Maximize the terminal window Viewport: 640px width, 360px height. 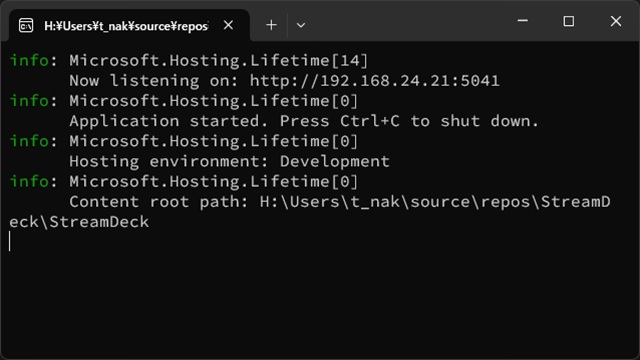pyautogui.click(x=569, y=21)
